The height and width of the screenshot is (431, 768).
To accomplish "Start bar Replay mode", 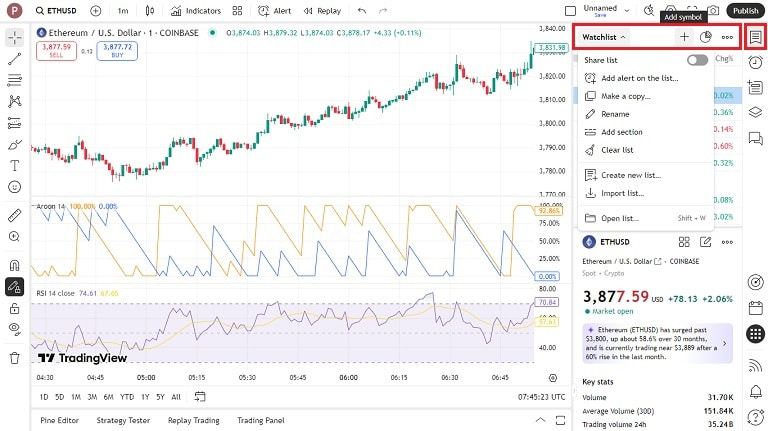I will pyautogui.click(x=322, y=11).
